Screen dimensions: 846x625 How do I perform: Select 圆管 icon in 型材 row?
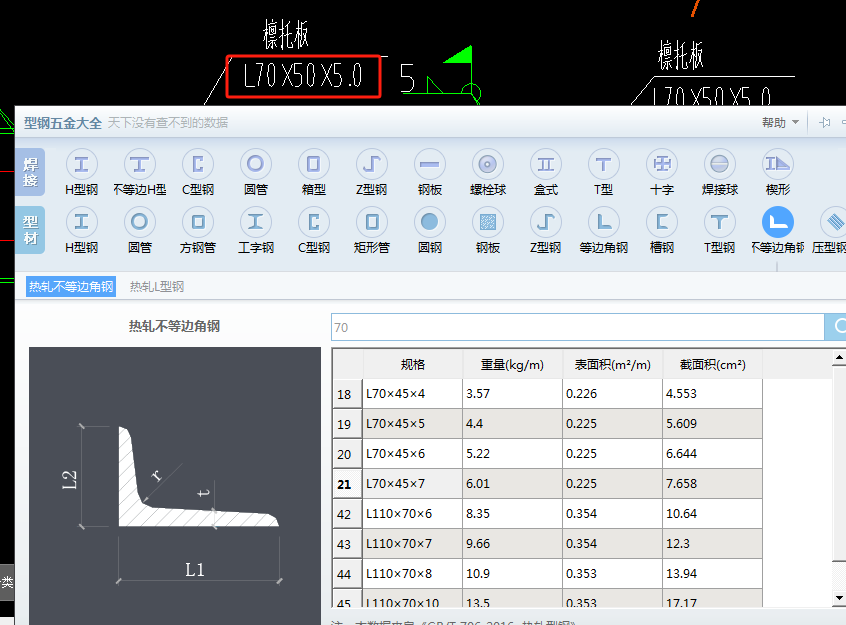pyautogui.click(x=140, y=222)
